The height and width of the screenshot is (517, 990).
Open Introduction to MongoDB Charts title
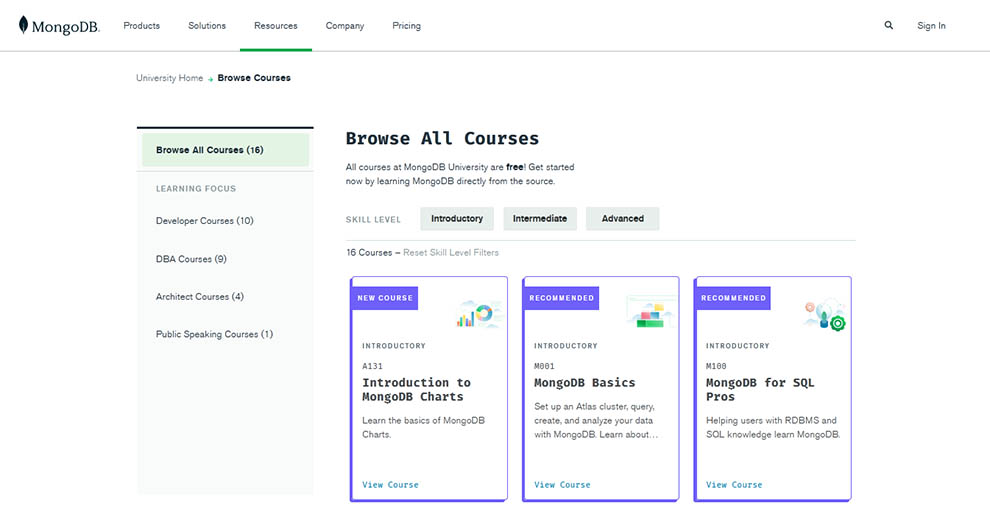point(417,389)
